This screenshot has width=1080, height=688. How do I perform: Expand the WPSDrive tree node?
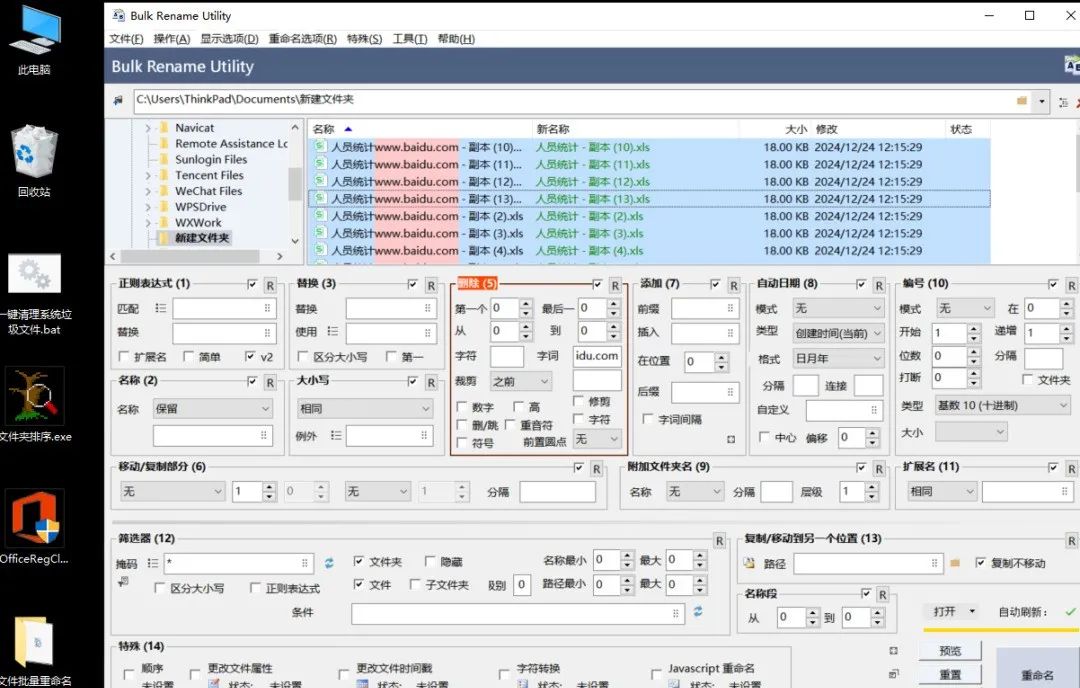point(147,207)
